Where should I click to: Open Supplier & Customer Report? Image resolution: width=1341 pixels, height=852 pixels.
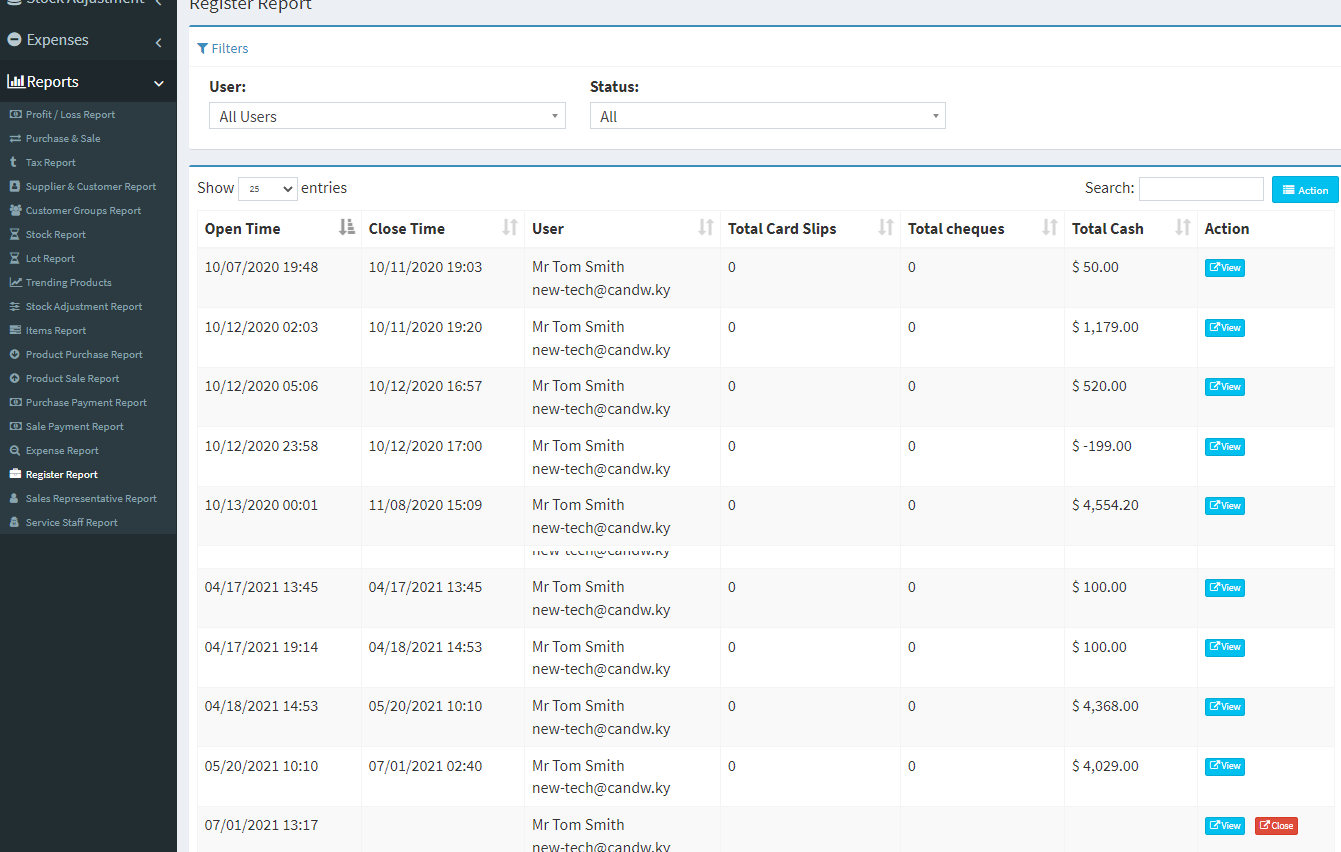click(91, 186)
